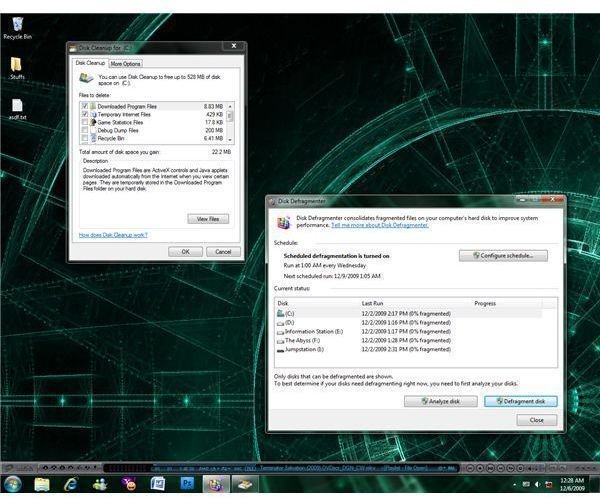Select 'Downloaded Program Files' list entry
Image resolution: width=600 pixels, height=498 pixels.
click(x=153, y=106)
